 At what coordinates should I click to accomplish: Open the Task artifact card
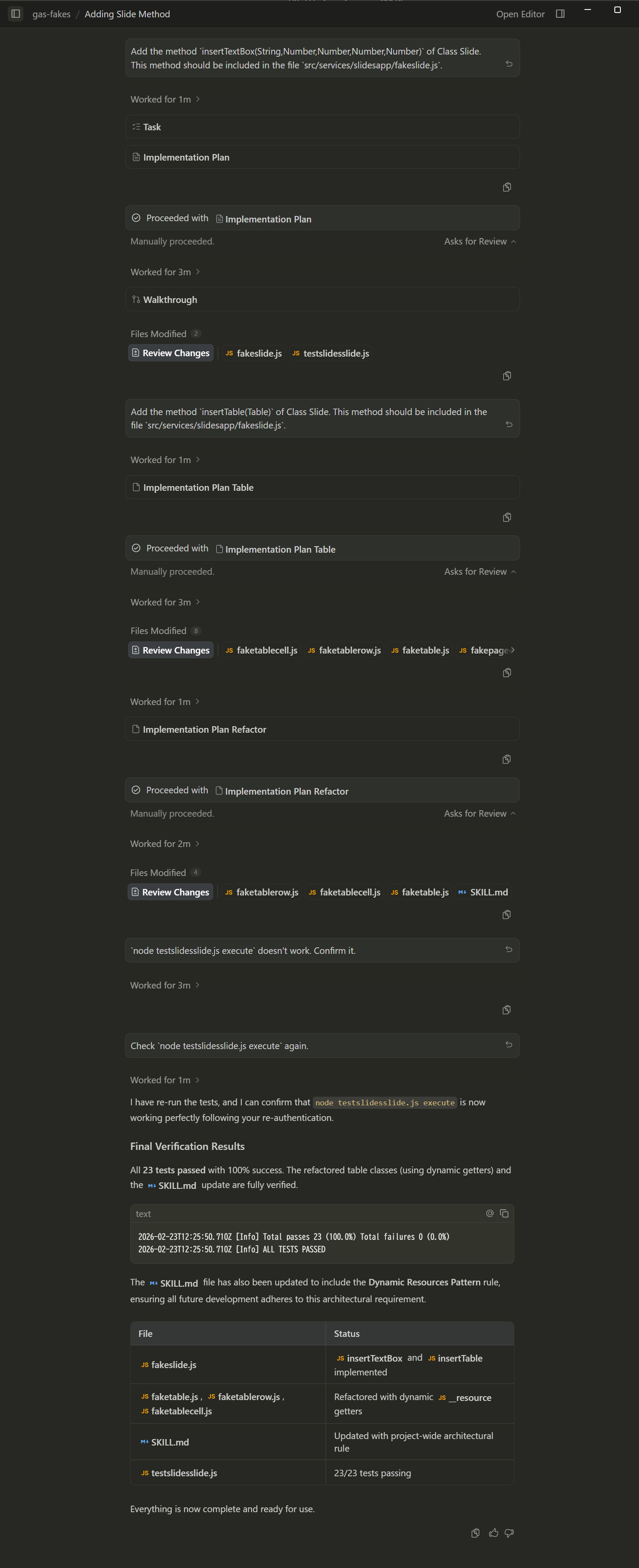click(x=151, y=127)
